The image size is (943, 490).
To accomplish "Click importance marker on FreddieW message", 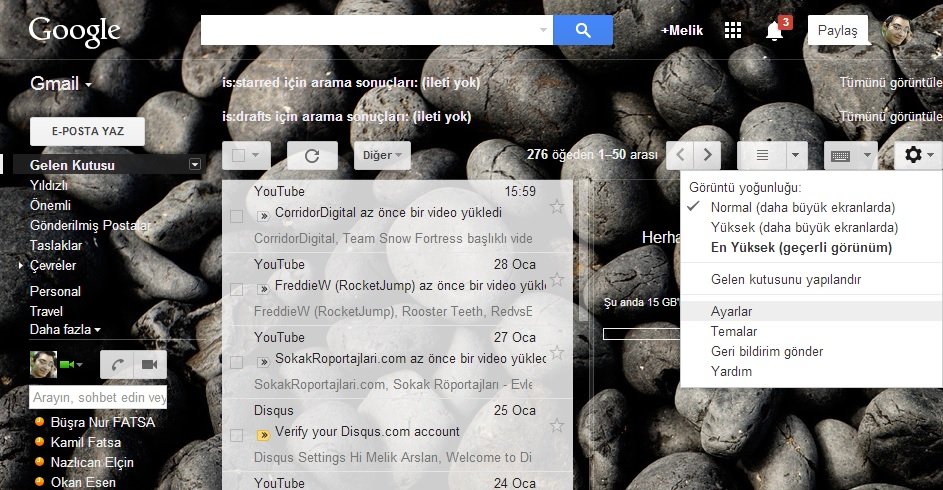I will [x=263, y=289].
